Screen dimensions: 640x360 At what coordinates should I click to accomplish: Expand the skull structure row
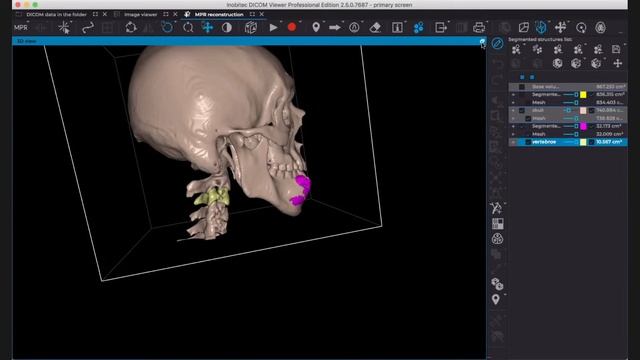point(513,110)
